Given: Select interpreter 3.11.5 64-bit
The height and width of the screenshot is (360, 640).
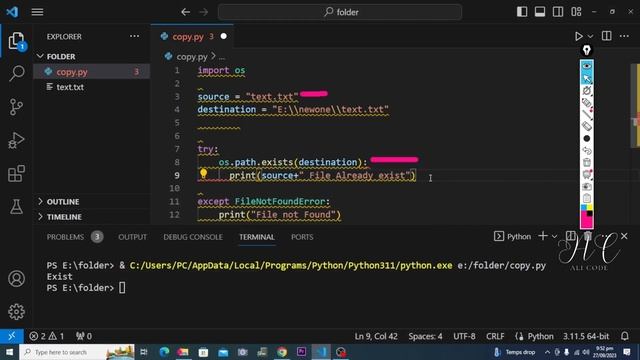Looking at the screenshot, I should click(x=586, y=336).
